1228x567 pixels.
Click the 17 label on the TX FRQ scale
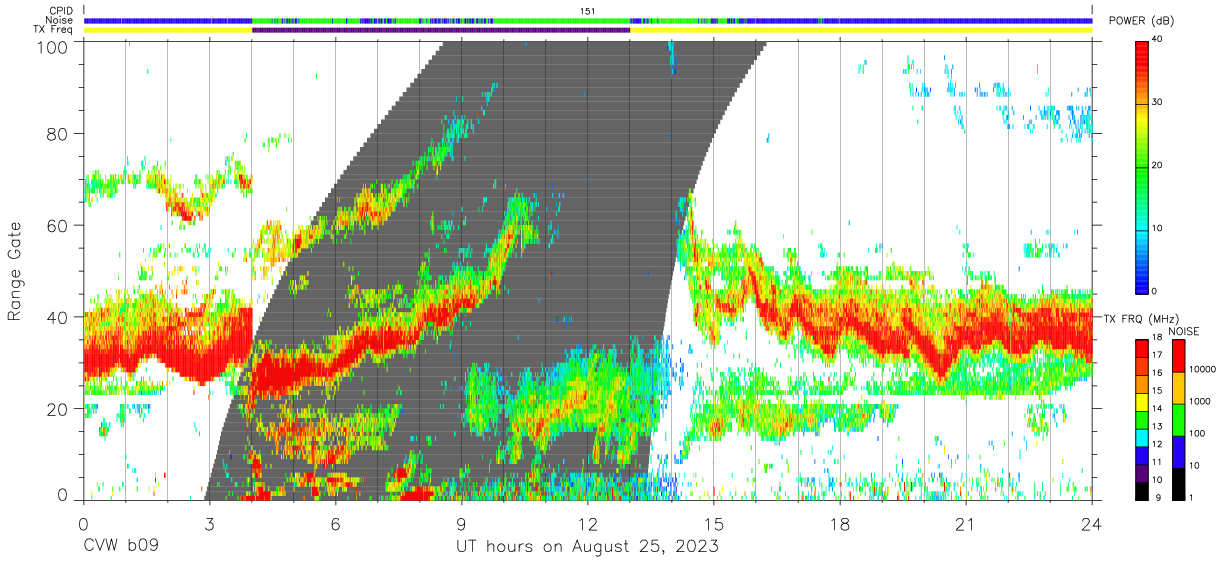(x=1157, y=357)
